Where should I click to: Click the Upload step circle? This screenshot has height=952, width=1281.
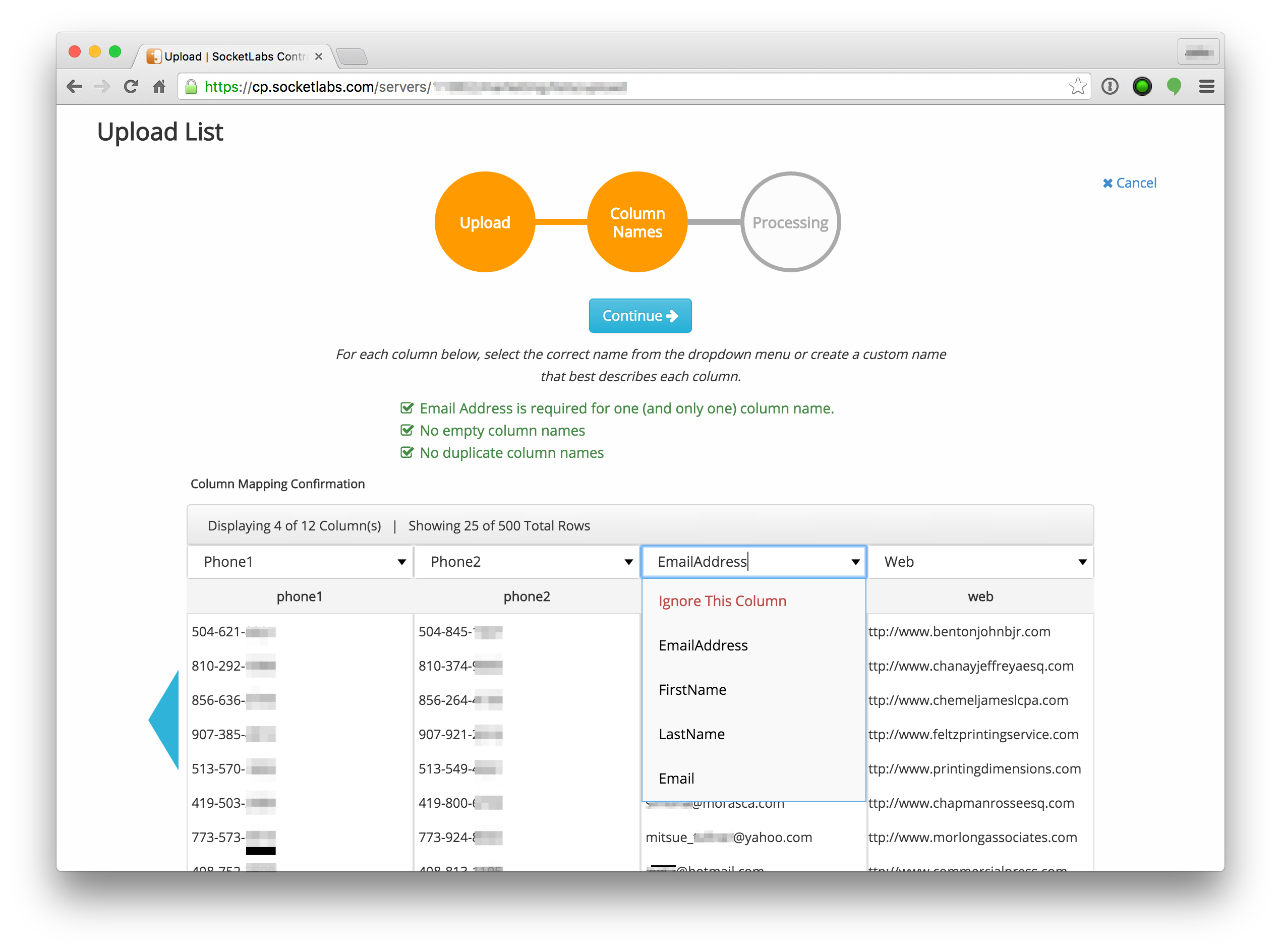pyautogui.click(x=485, y=222)
